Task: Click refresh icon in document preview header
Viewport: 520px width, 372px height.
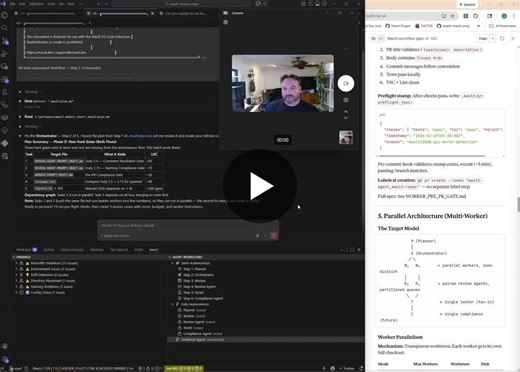Action: (x=502, y=39)
